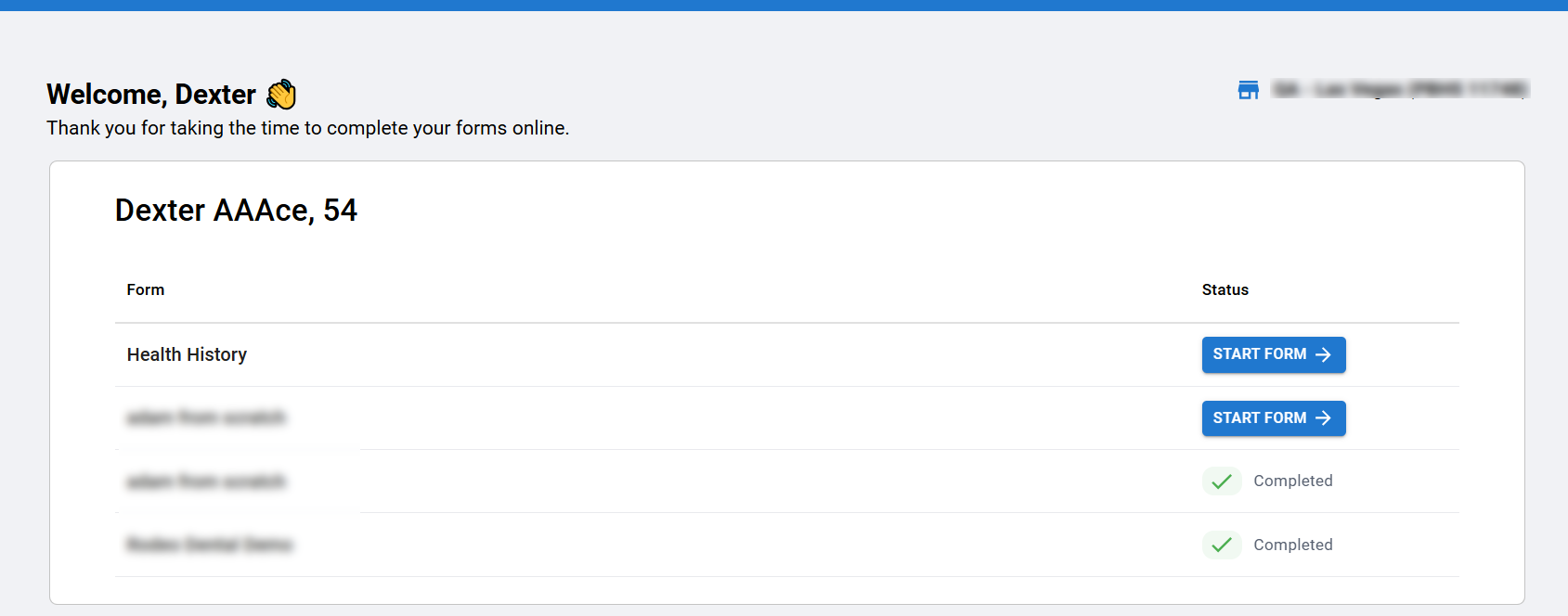
Task: Select the blurred form name in last row
Action: point(209,545)
